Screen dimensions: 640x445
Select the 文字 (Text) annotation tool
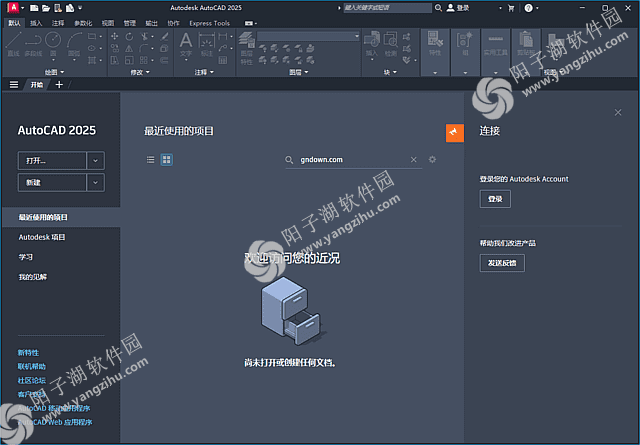pyautogui.click(x=186, y=44)
